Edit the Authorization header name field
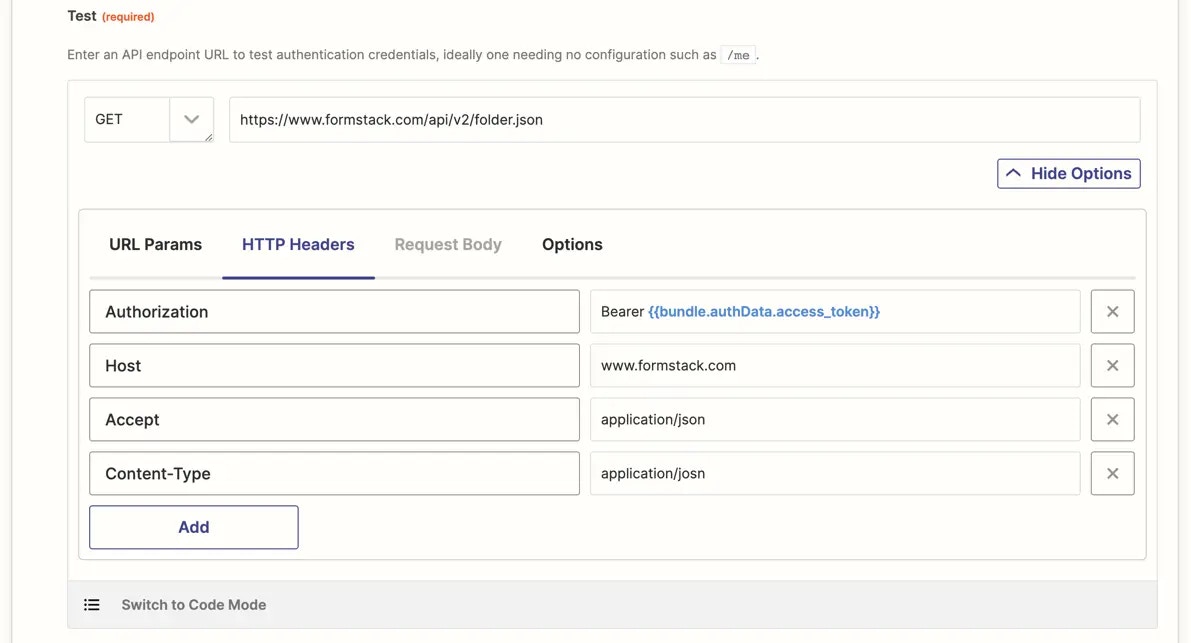This screenshot has width=1191, height=643. click(x=334, y=311)
